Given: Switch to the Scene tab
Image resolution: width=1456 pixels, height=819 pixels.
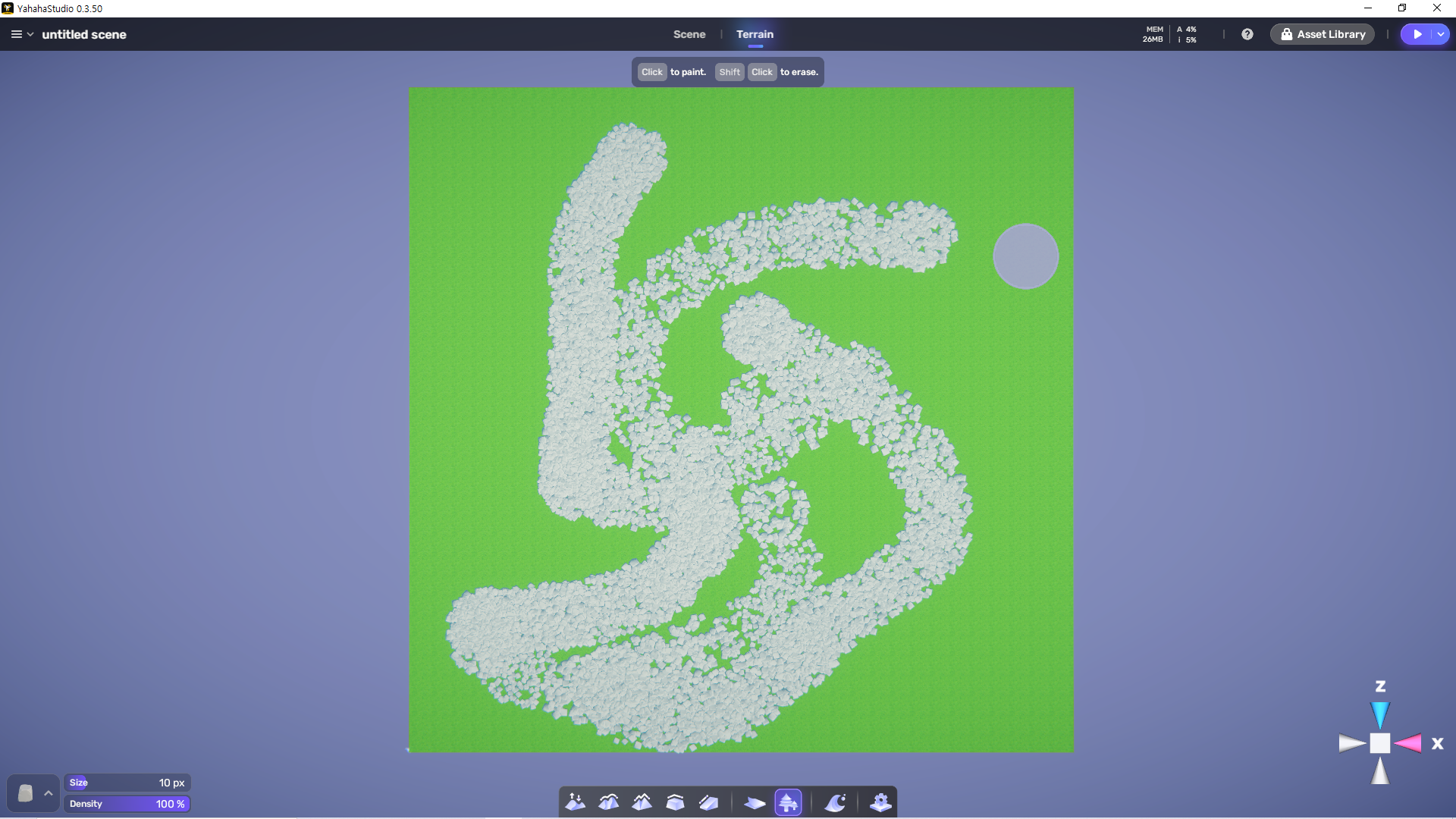Looking at the screenshot, I should [689, 34].
